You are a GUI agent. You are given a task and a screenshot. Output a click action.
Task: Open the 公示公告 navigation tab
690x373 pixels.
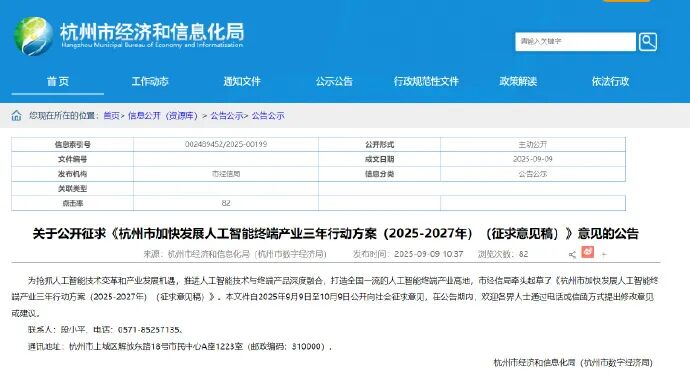click(x=334, y=81)
